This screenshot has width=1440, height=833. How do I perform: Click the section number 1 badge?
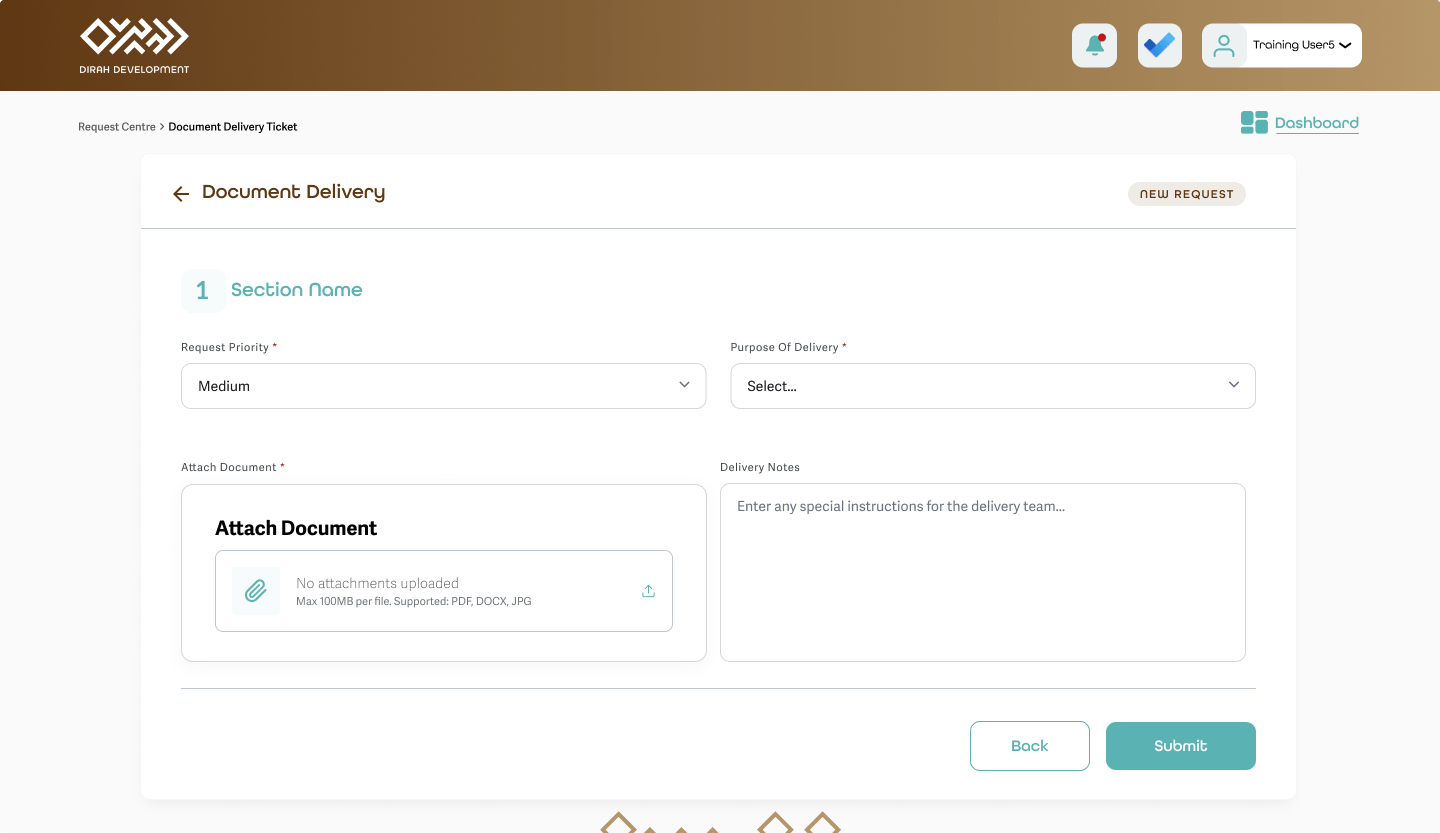[x=203, y=290]
